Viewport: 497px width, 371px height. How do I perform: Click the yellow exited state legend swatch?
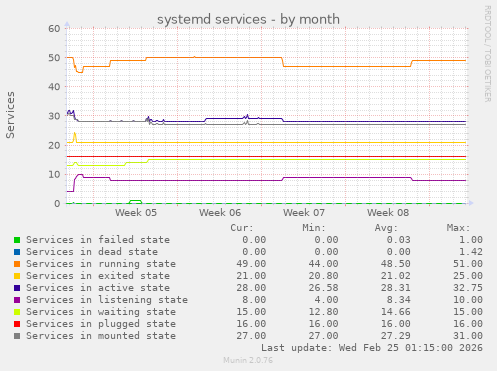pos(17,276)
